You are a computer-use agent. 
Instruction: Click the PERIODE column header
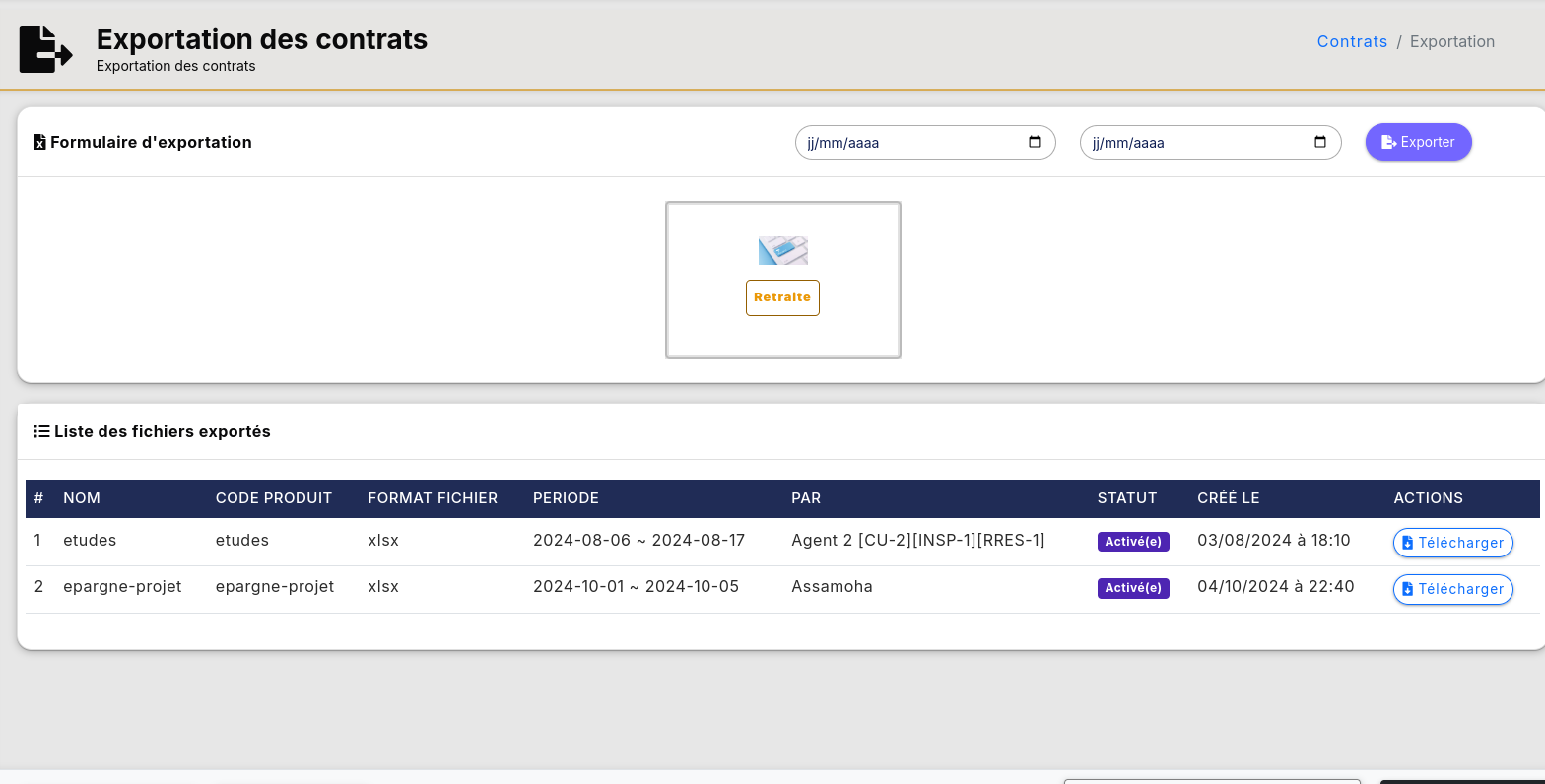point(566,498)
